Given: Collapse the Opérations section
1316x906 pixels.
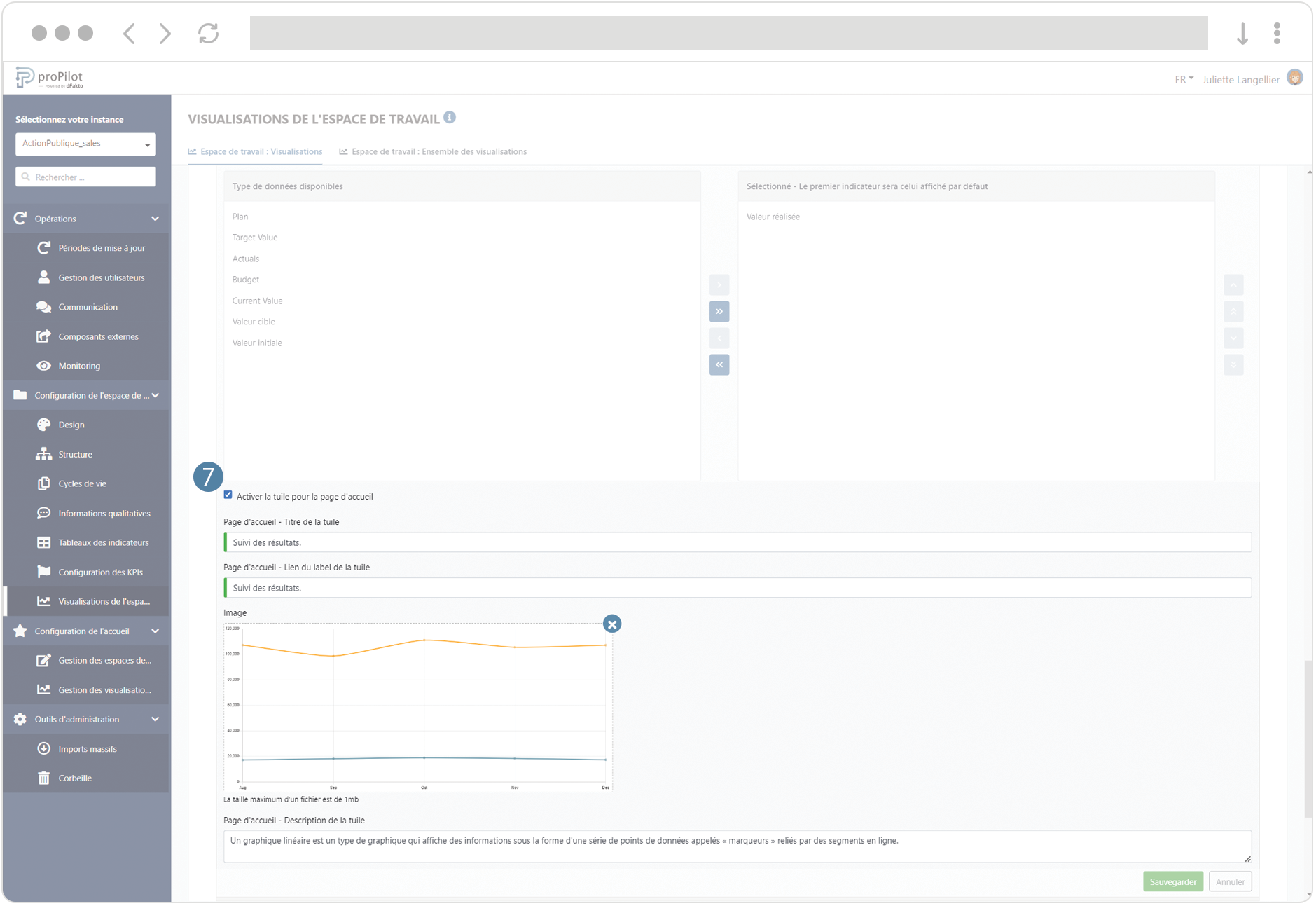Looking at the screenshot, I should click(155, 218).
